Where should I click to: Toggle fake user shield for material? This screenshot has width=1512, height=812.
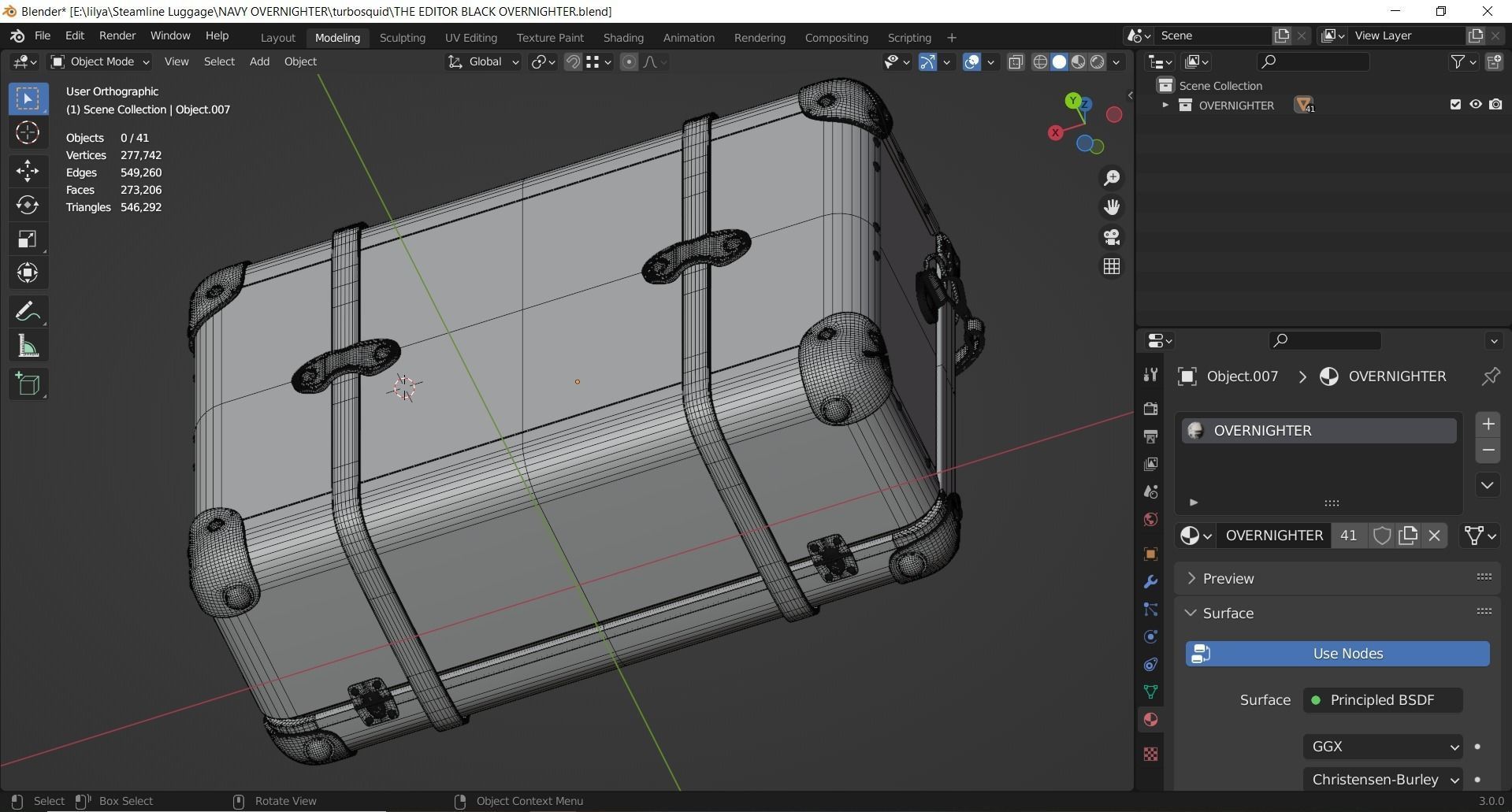[1381, 536]
